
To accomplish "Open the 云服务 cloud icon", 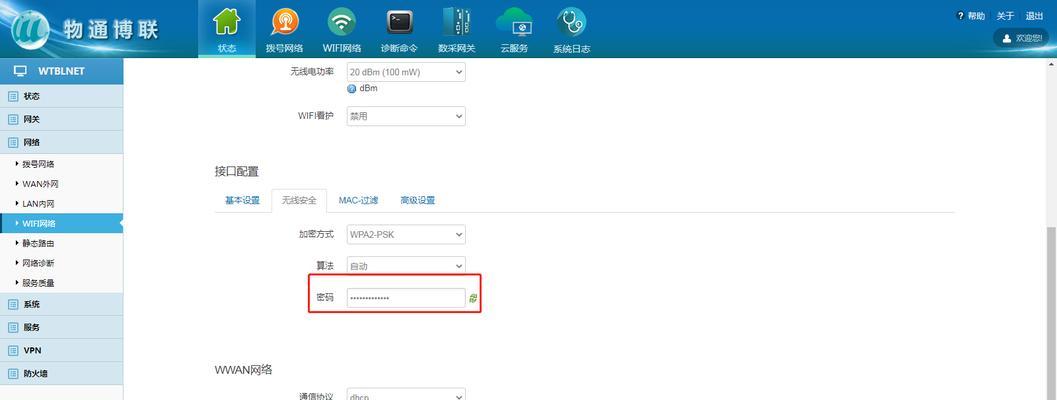I will pyautogui.click(x=514, y=22).
